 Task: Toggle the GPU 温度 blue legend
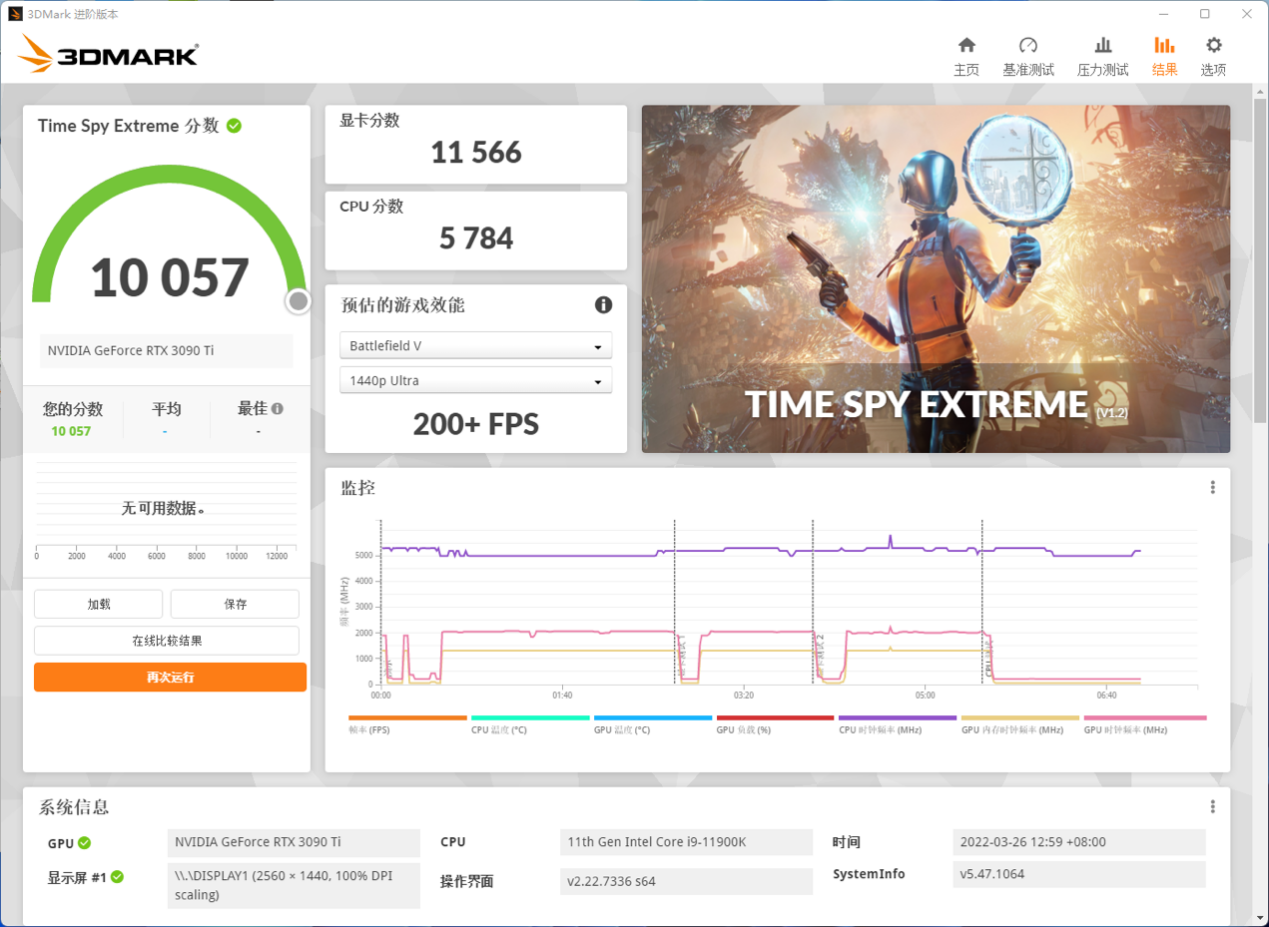[653, 724]
